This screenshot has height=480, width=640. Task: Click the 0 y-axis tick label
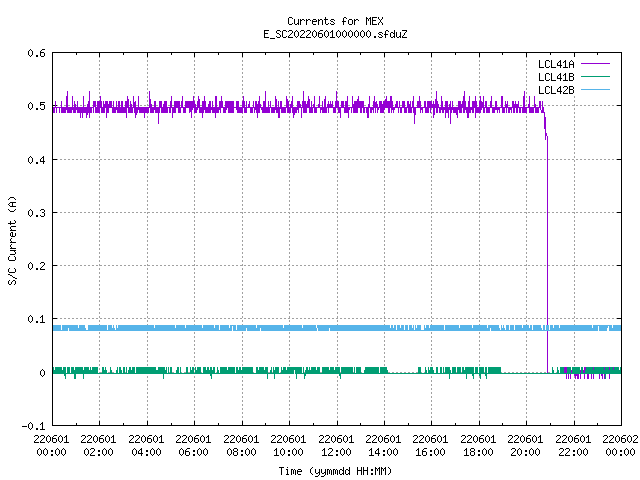pyautogui.click(x=42, y=373)
